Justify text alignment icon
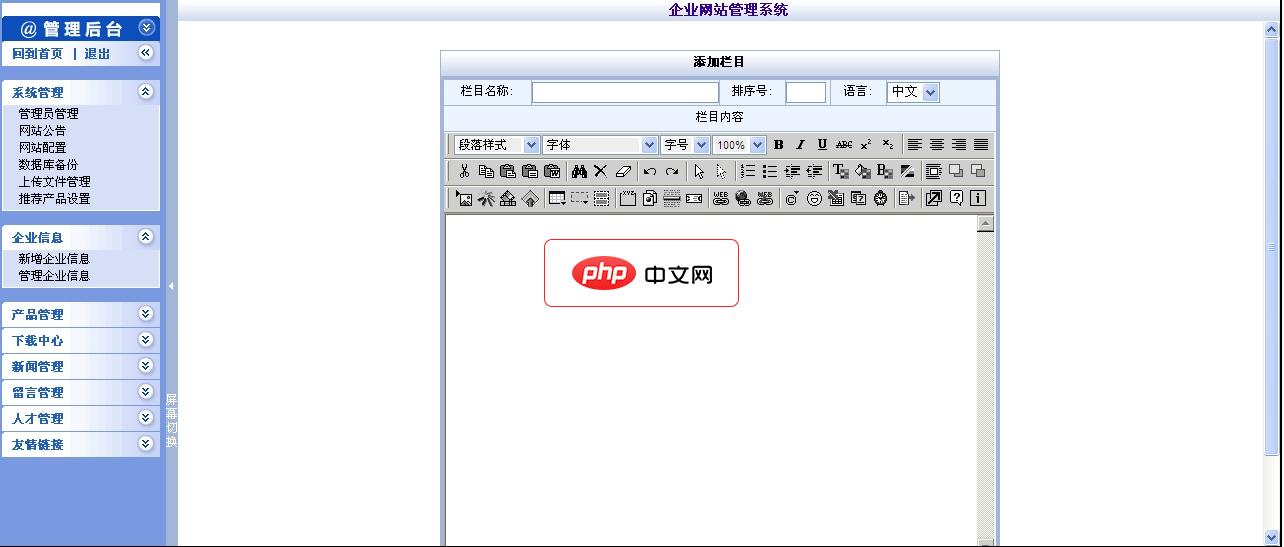The width and height of the screenshot is (1284, 547). 981,145
